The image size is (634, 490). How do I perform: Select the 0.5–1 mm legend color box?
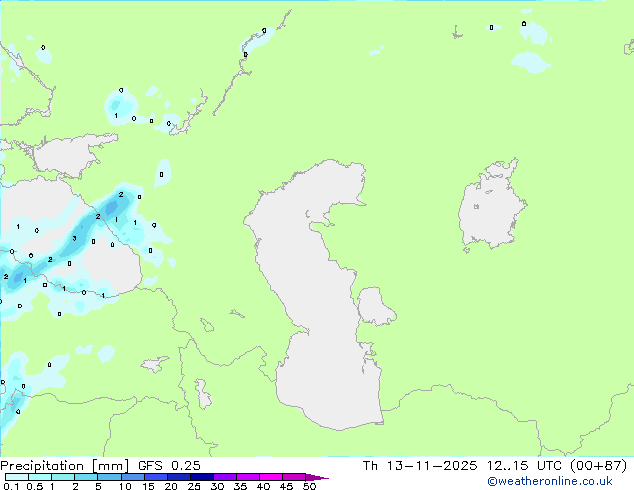click(x=40, y=477)
